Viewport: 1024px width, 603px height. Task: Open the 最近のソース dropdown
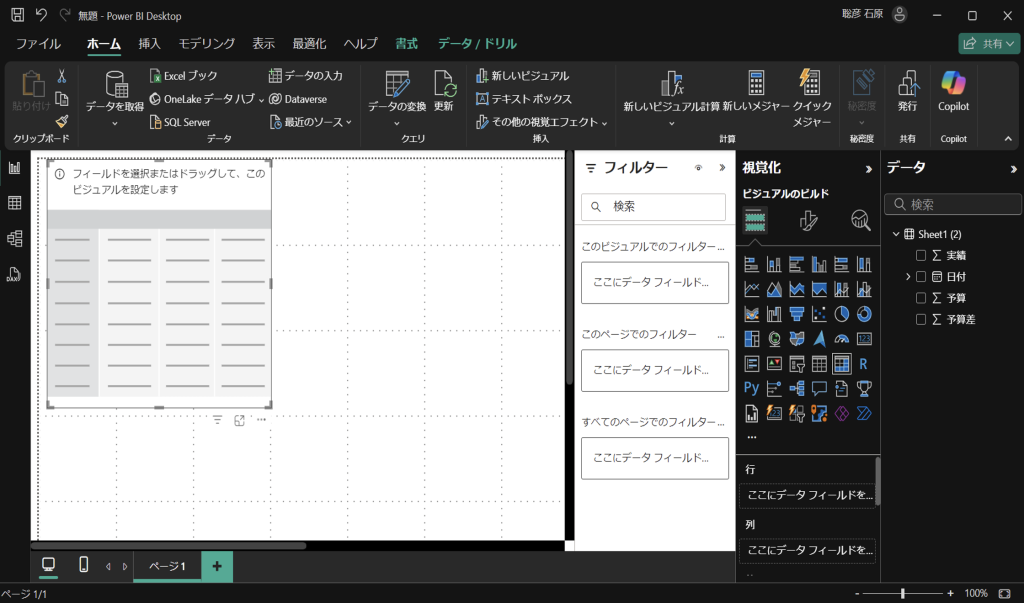point(312,122)
